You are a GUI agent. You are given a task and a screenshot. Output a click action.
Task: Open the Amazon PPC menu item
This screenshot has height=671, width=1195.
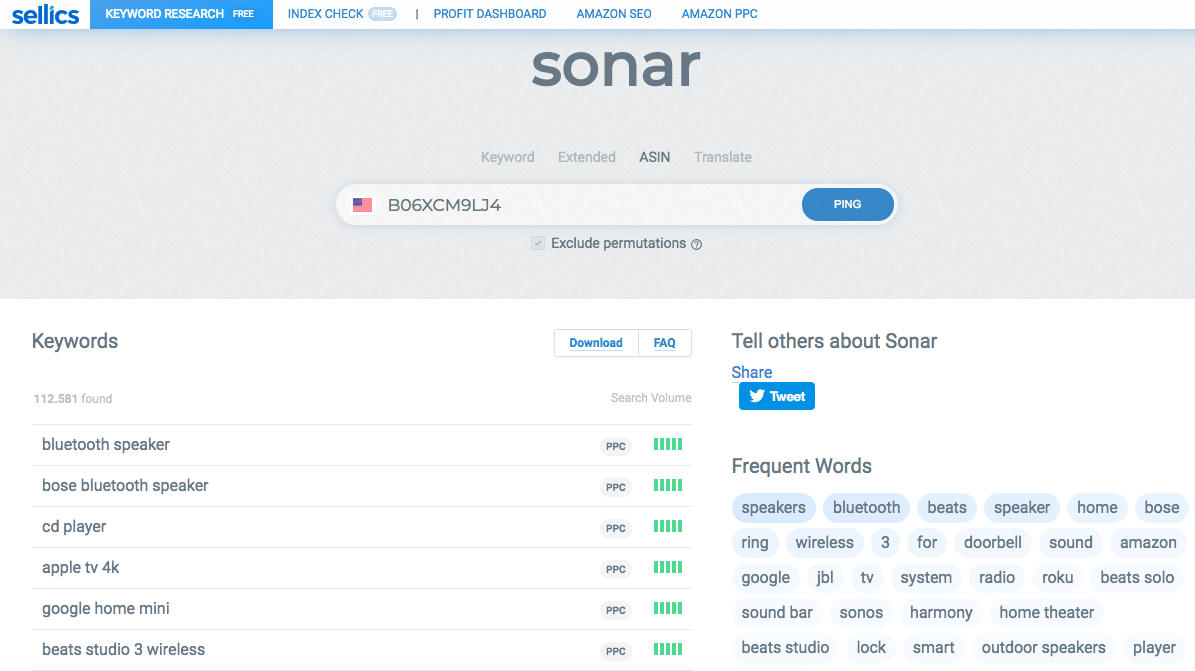(719, 14)
